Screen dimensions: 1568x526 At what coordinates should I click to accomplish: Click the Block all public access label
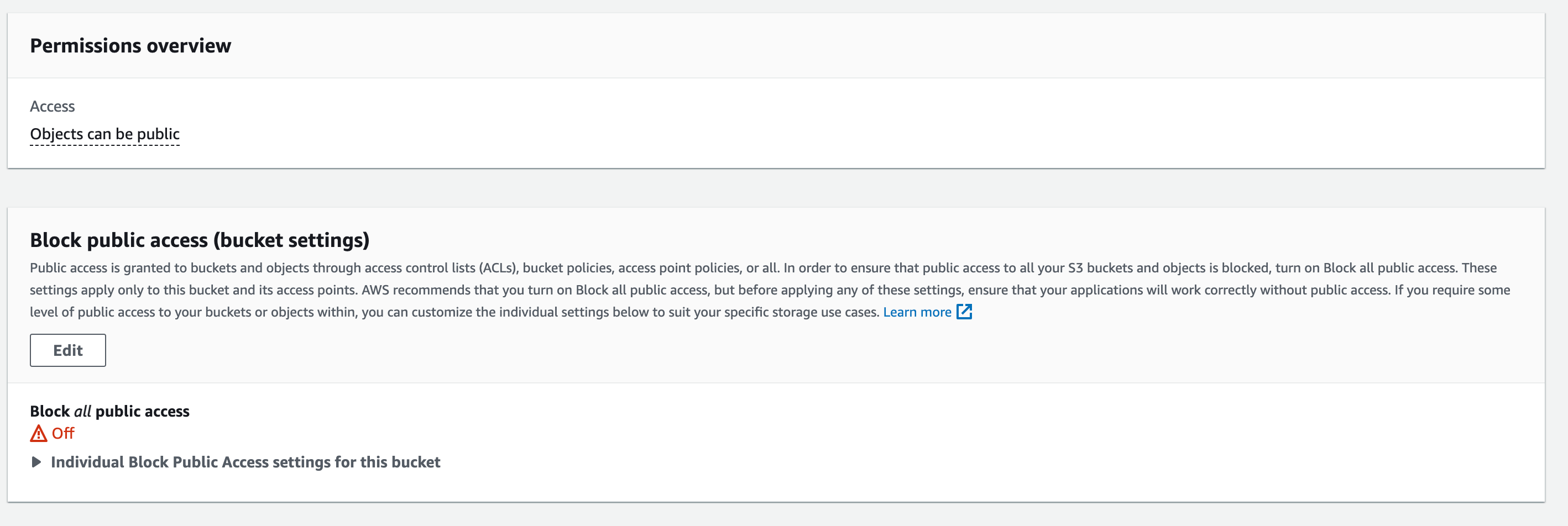(x=109, y=412)
